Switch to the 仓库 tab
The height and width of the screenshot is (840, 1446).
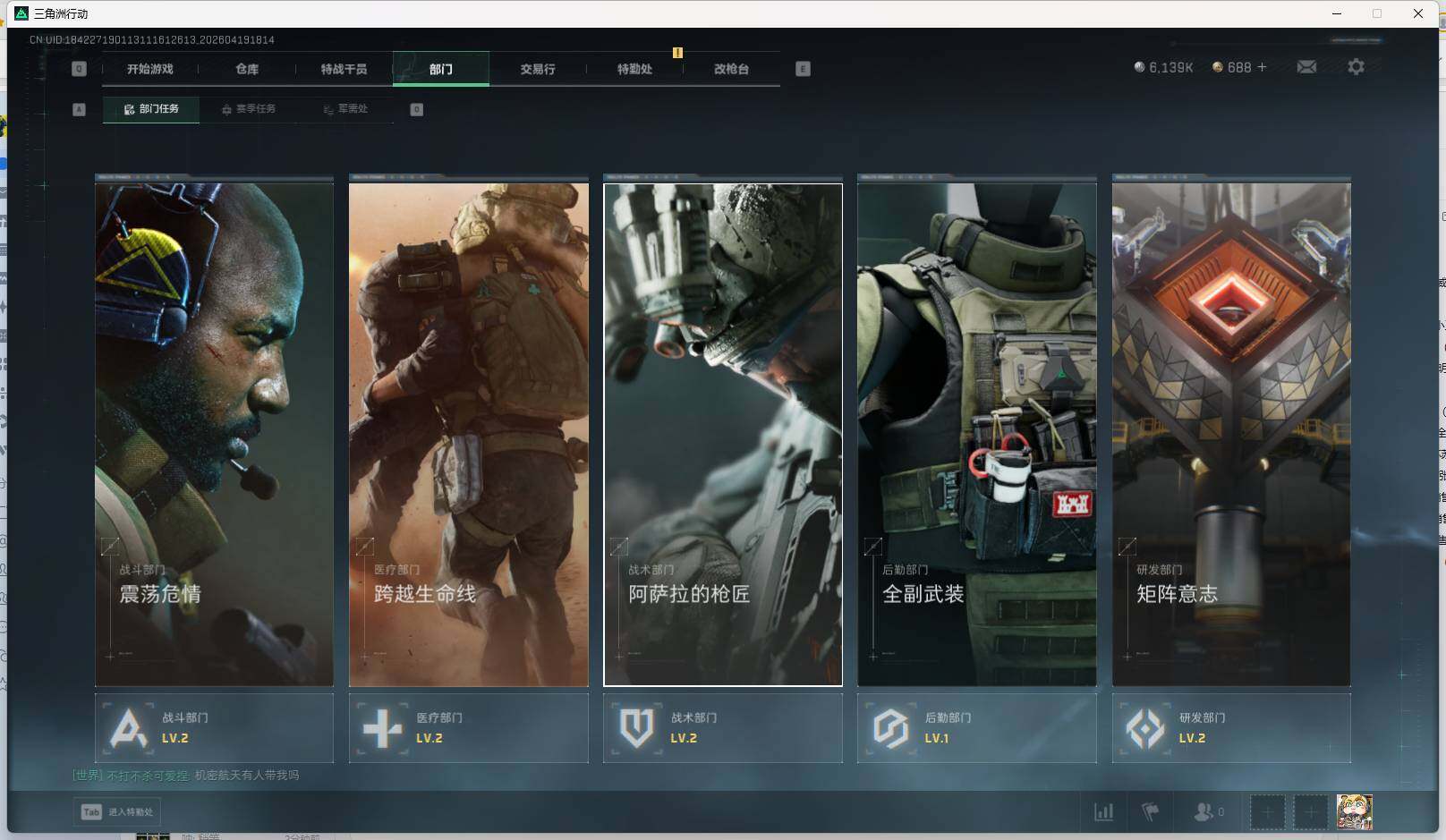(x=247, y=69)
